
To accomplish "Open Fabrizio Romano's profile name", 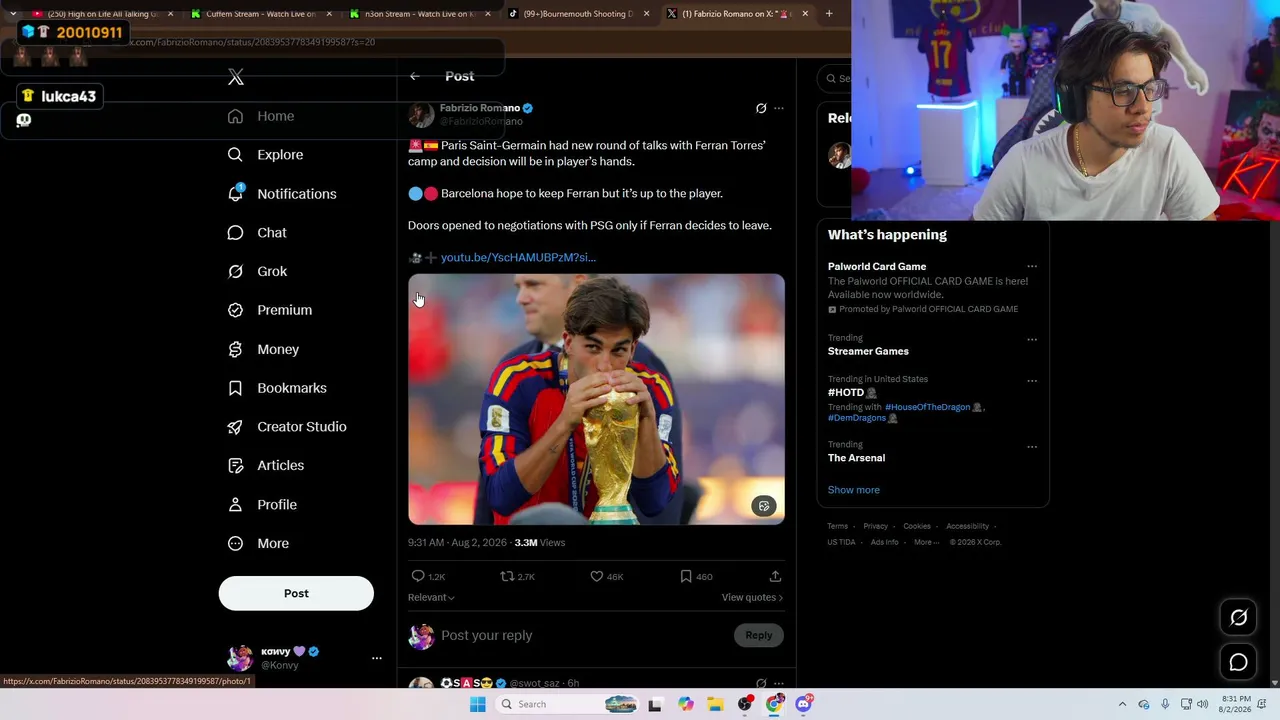I will [480, 108].
